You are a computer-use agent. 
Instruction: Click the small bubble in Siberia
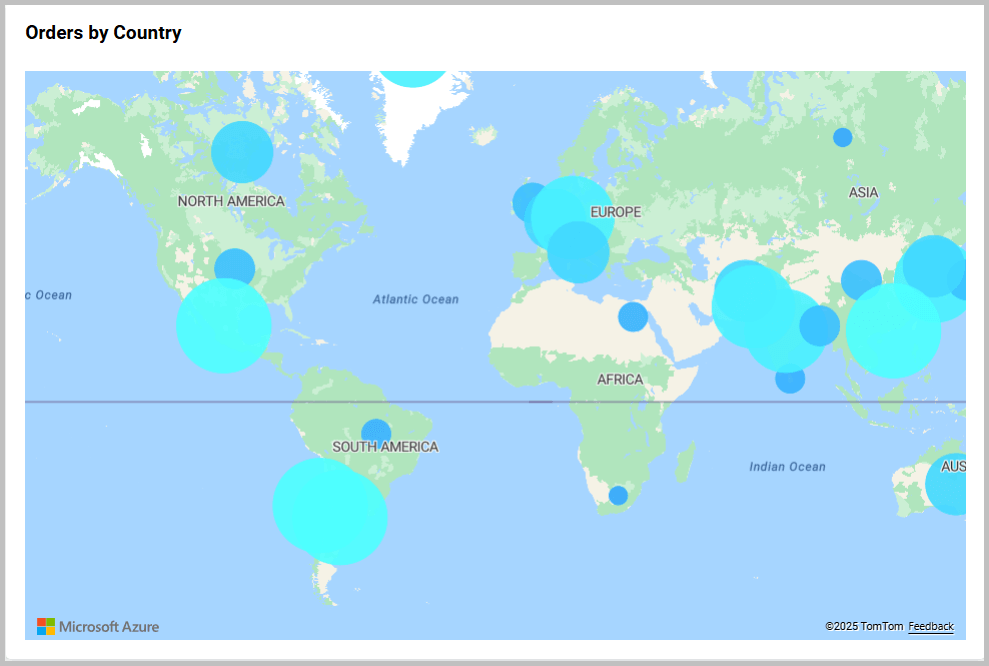pyautogui.click(x=843, y=136)
